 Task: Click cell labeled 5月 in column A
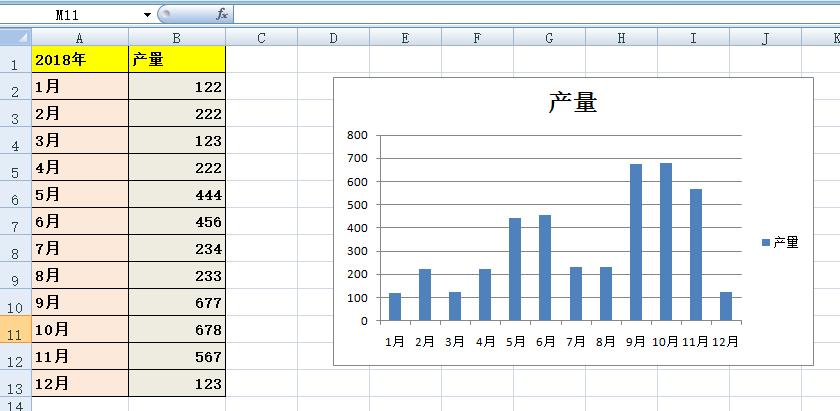pos(80,195)
